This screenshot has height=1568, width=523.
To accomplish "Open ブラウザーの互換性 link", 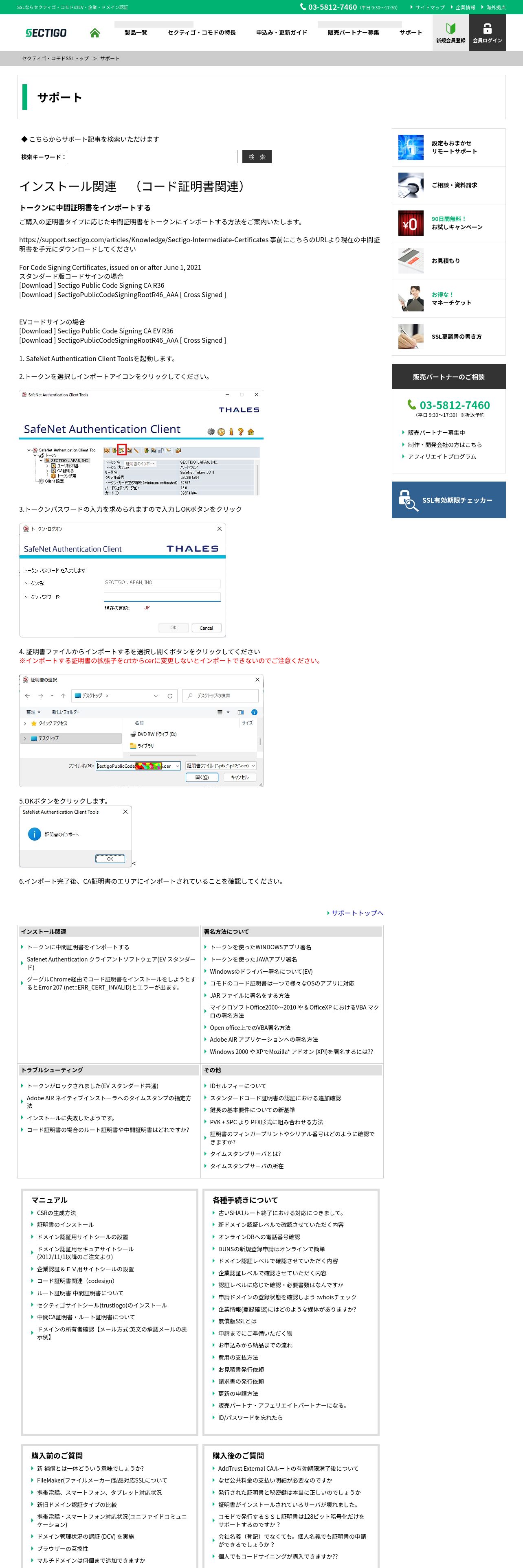I will point(62,1548).
